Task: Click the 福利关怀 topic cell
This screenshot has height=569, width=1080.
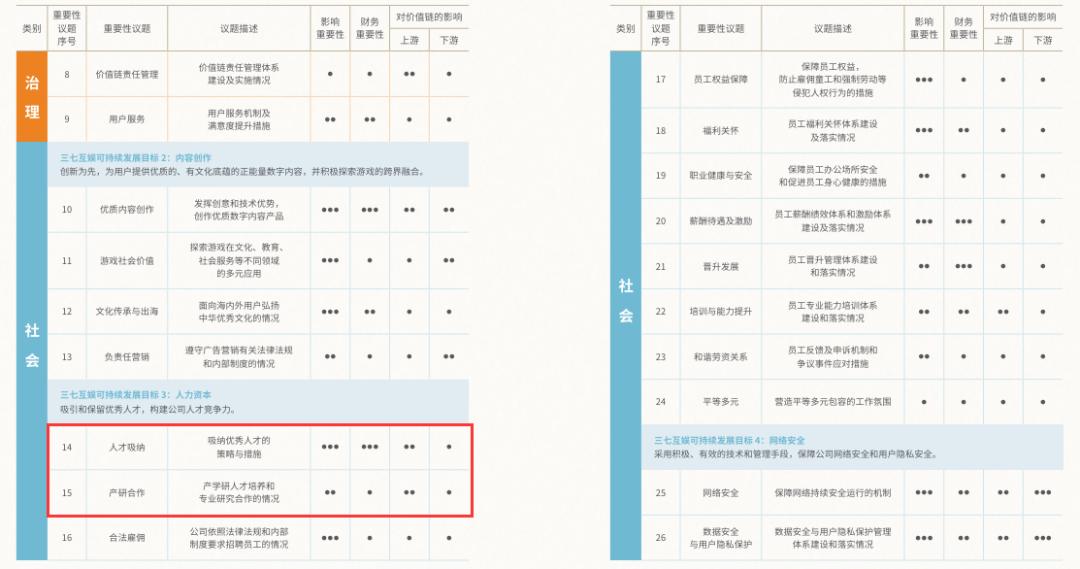Action: tap(720, 130)
